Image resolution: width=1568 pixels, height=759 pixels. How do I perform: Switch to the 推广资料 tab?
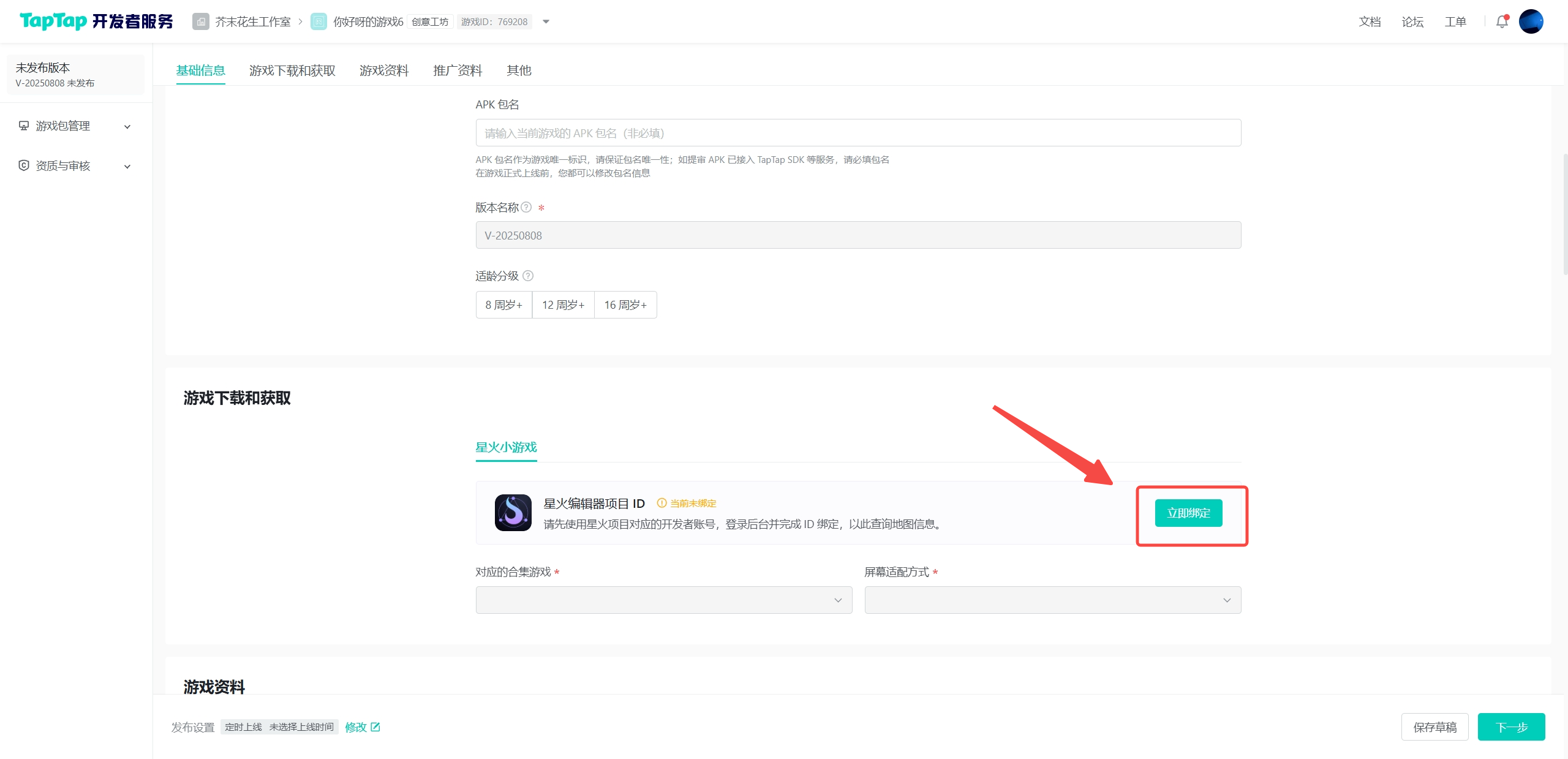click(x=458, y=70)
